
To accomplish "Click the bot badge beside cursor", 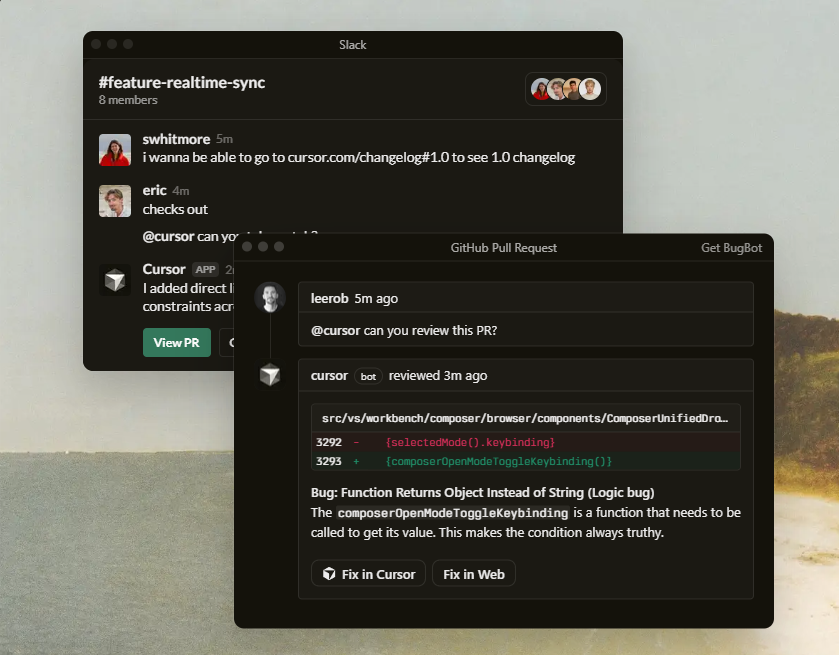I will [x=368, y=376].
